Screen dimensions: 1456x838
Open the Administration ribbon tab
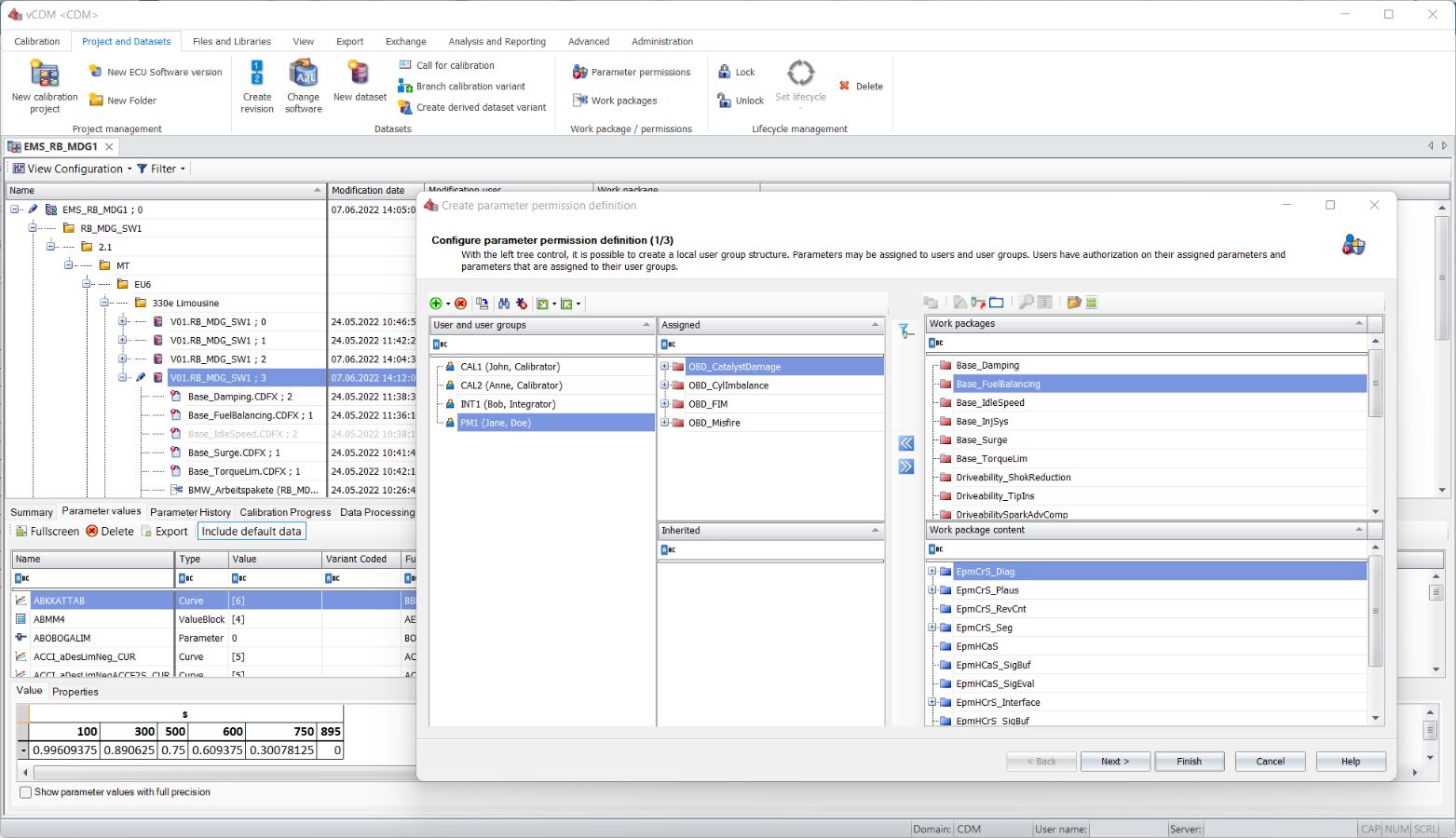tap(662, 41)
